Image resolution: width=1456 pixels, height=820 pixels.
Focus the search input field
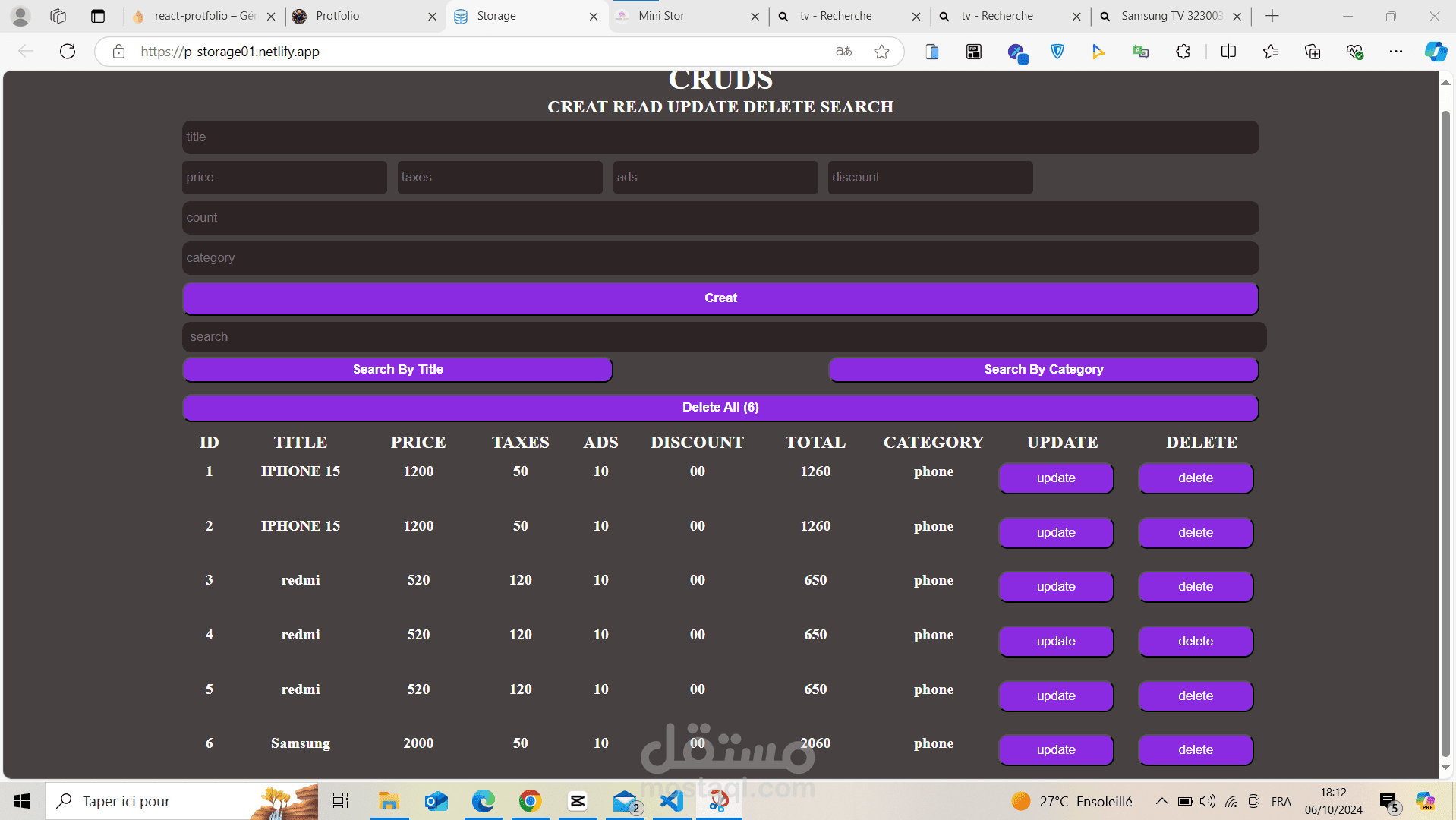point(724,337)
